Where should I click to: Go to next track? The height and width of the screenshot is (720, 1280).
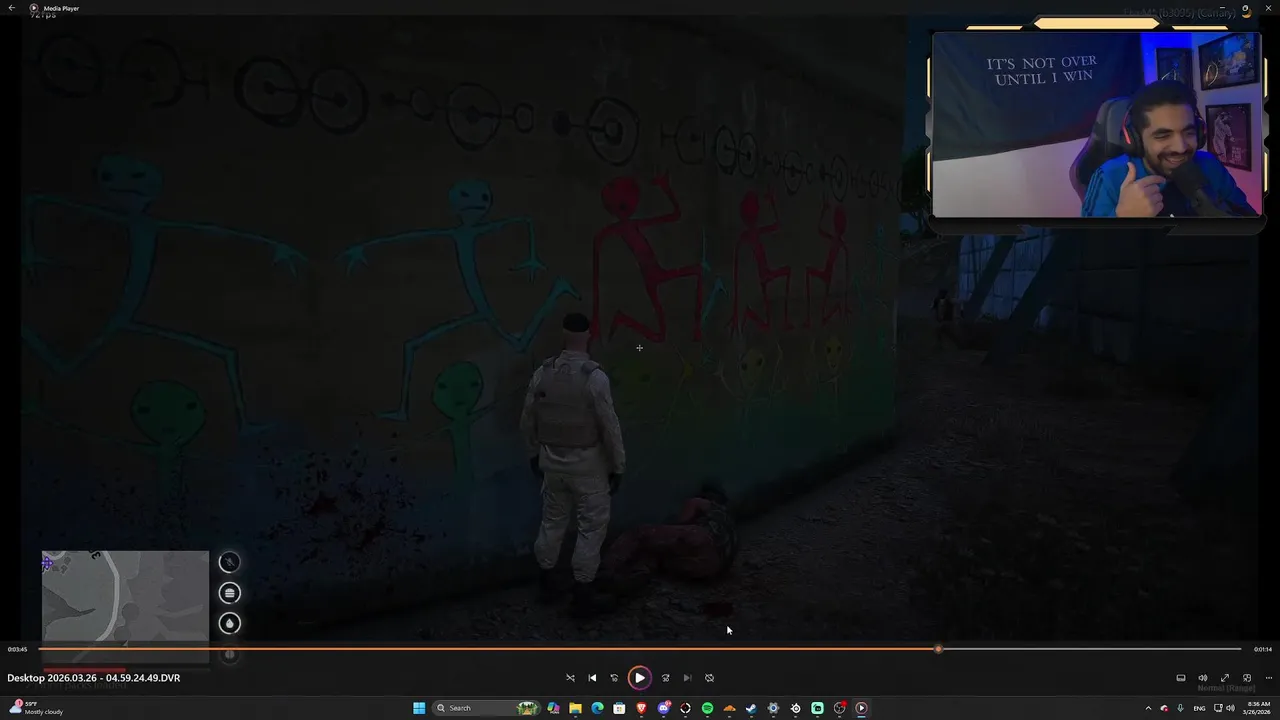tap(687, 678)
